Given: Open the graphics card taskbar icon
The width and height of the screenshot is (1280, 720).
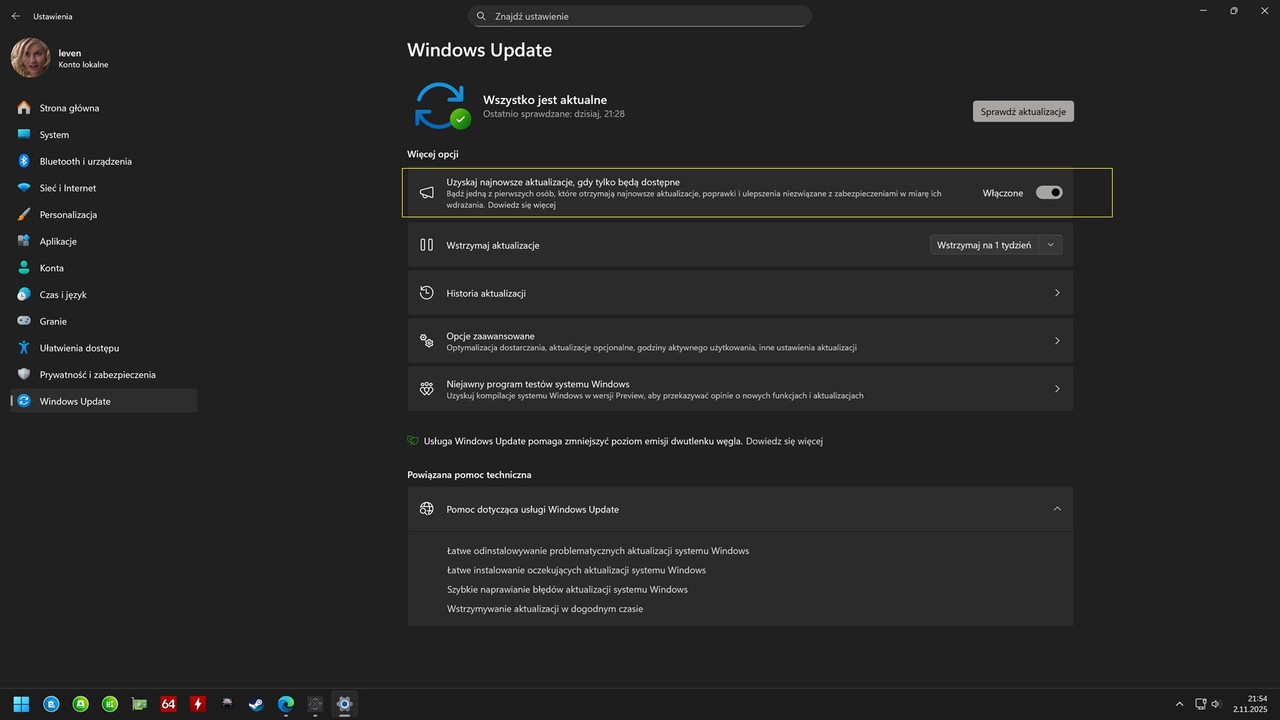Looking at the screenshot, I should [139, 704].
